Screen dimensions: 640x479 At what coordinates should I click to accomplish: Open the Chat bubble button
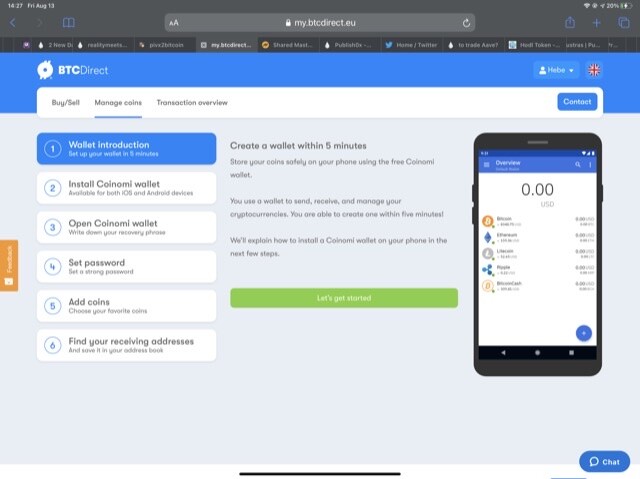tap(604, 461)
